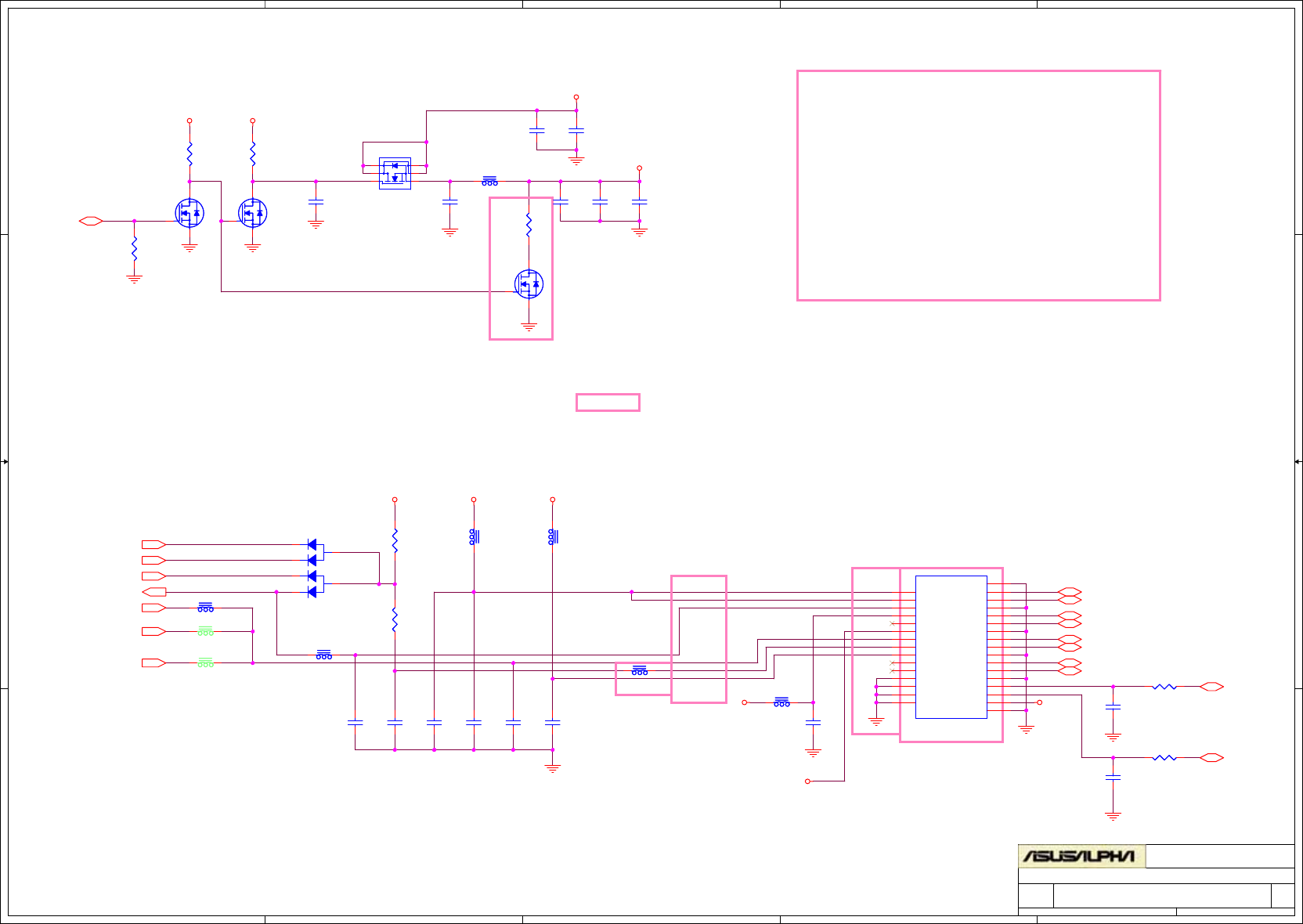Select the resistor feeding the bottom-right output port
Screen dimensions: 1303x924
coord(1164,757)
